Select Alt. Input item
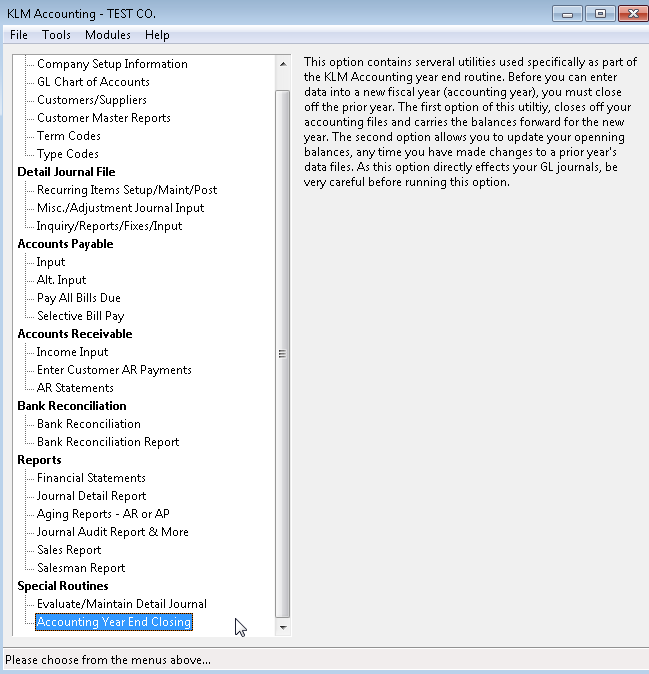649x674 pixels. click(x=61, y=280)
